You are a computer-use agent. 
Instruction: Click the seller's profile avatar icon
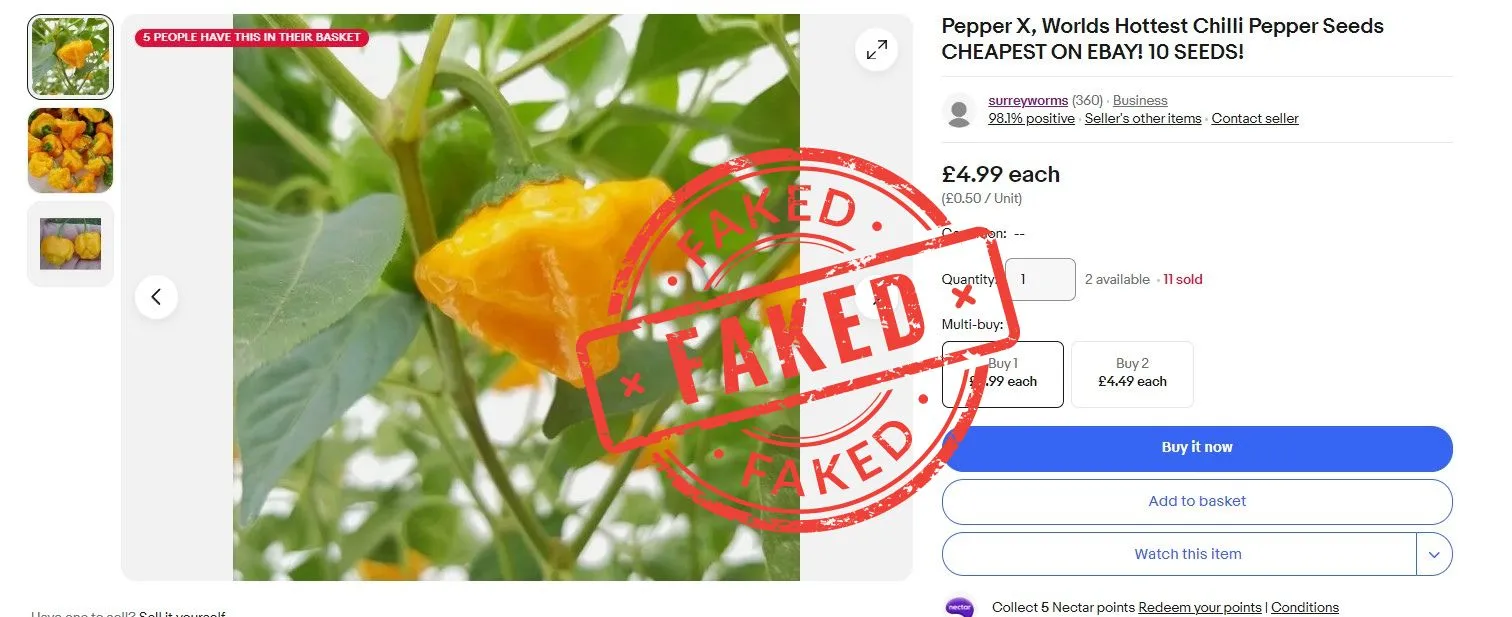click(959, 110)
